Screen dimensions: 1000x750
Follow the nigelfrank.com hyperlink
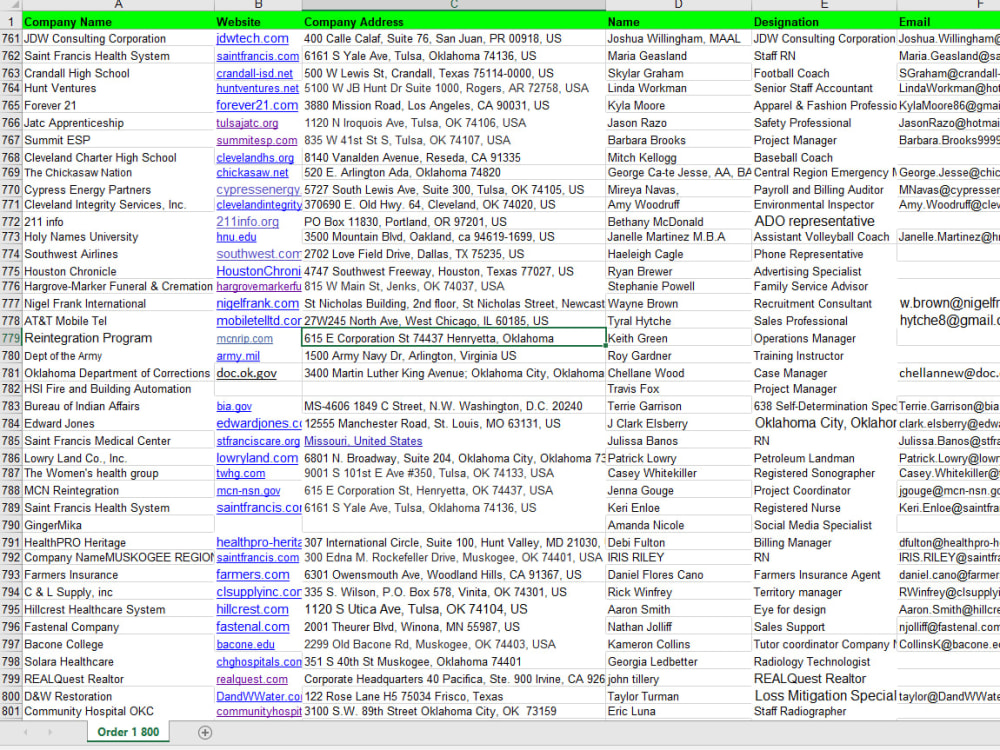[258, 304]
